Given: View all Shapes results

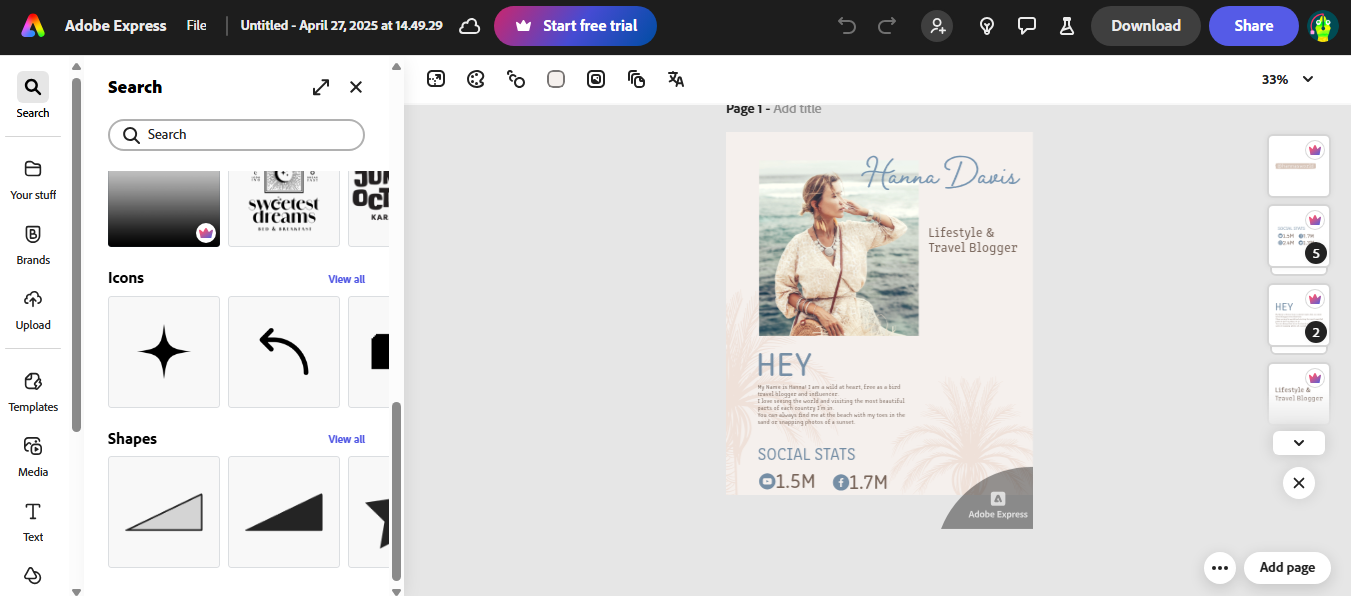Looking at the screenshot, I should 346,439.
